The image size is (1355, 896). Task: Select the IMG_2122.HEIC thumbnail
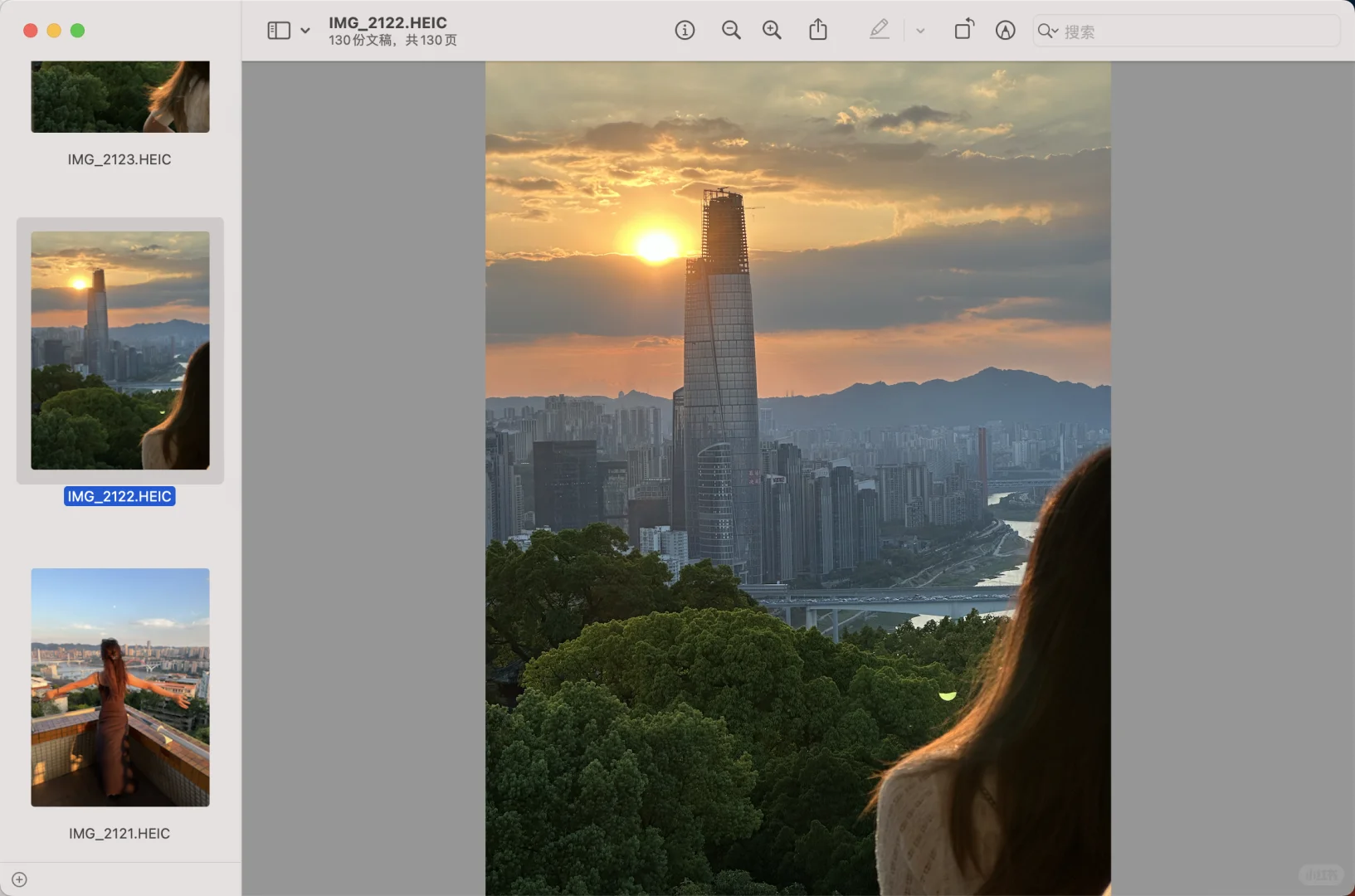click(x=120, y=350)
